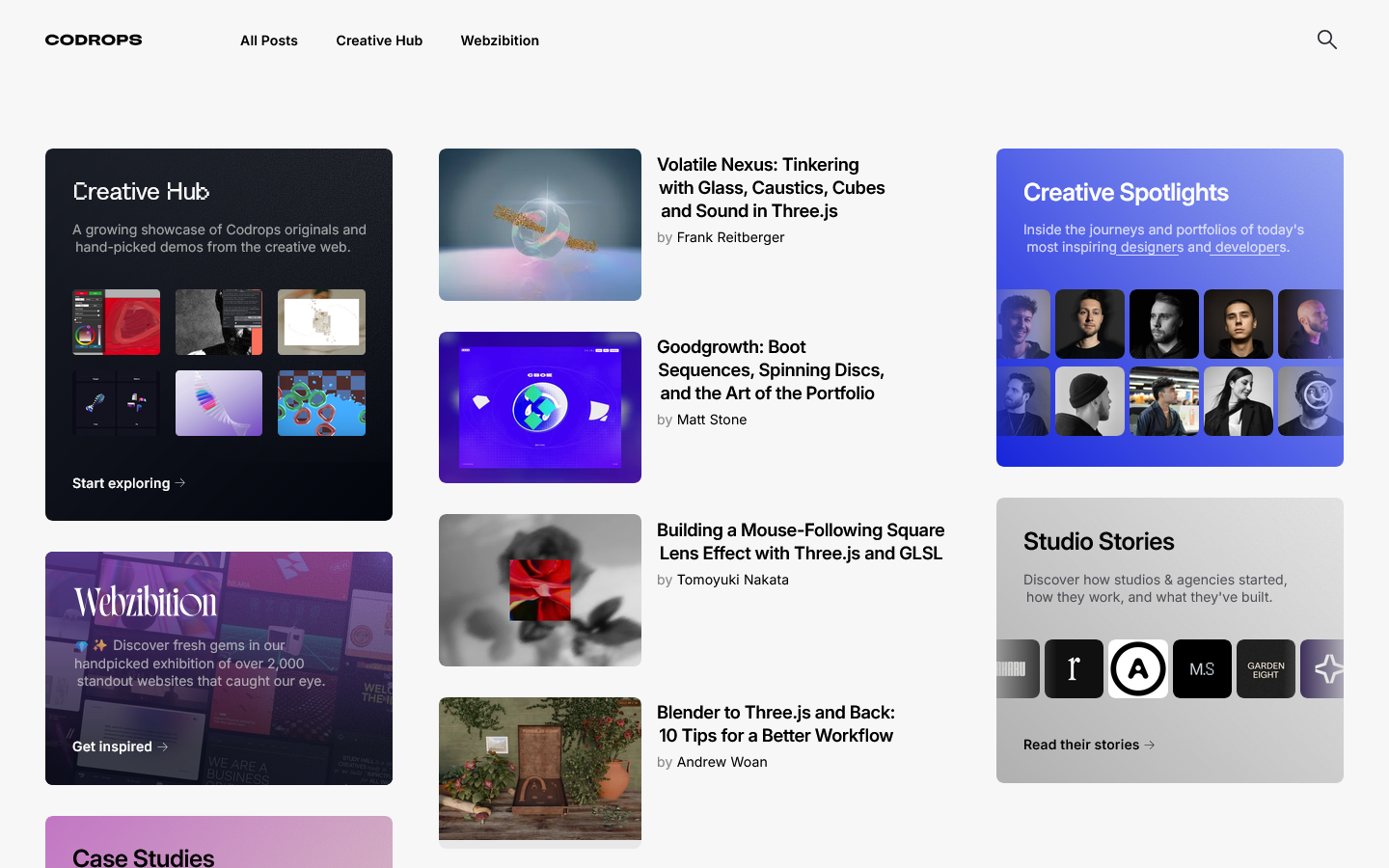Open the red color-picker demo in Creative Hub
This screenshot has height=868, width=1389.
pos(116,322)
